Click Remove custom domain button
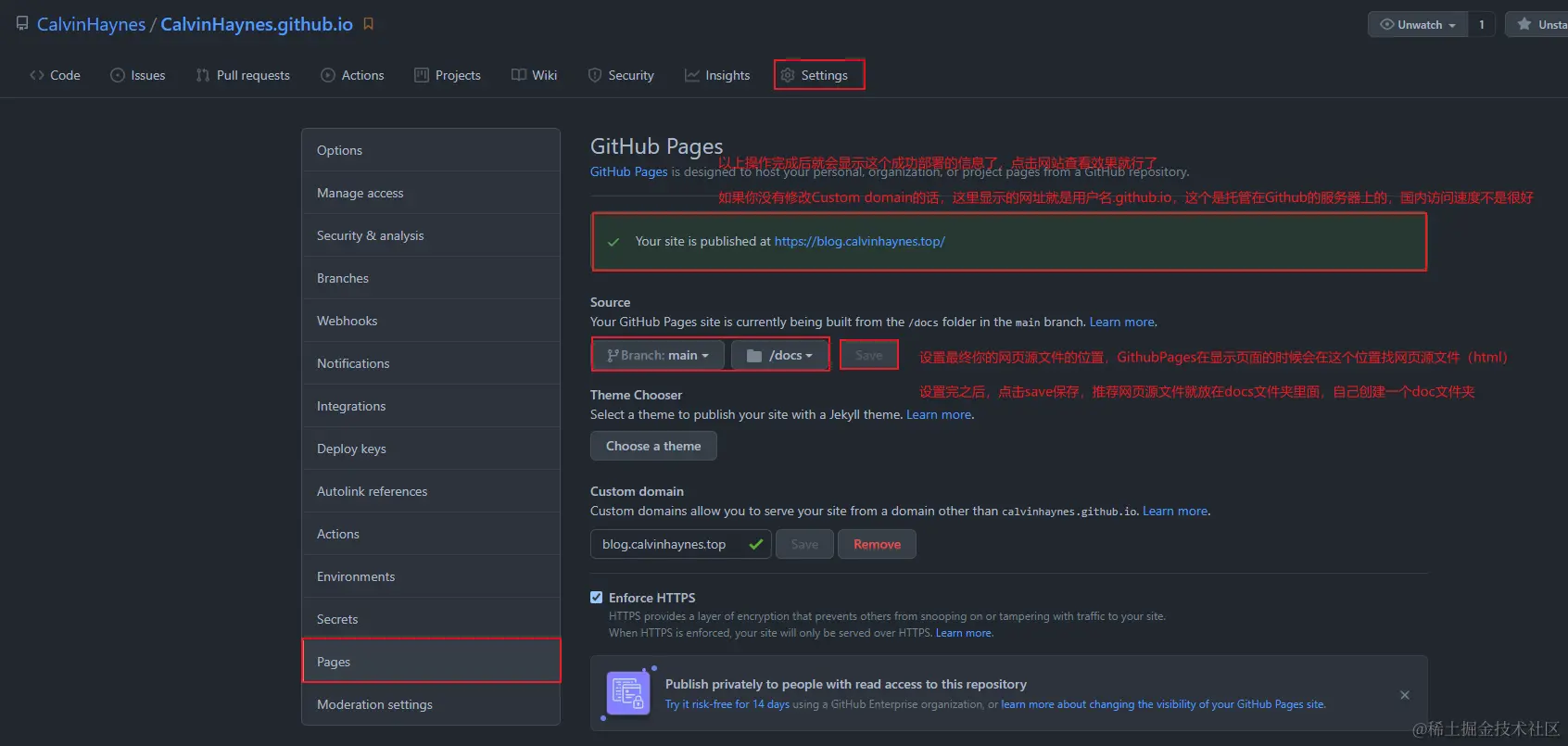The height and width of the screenshot is (746, 1568). (x=877, y=544)
